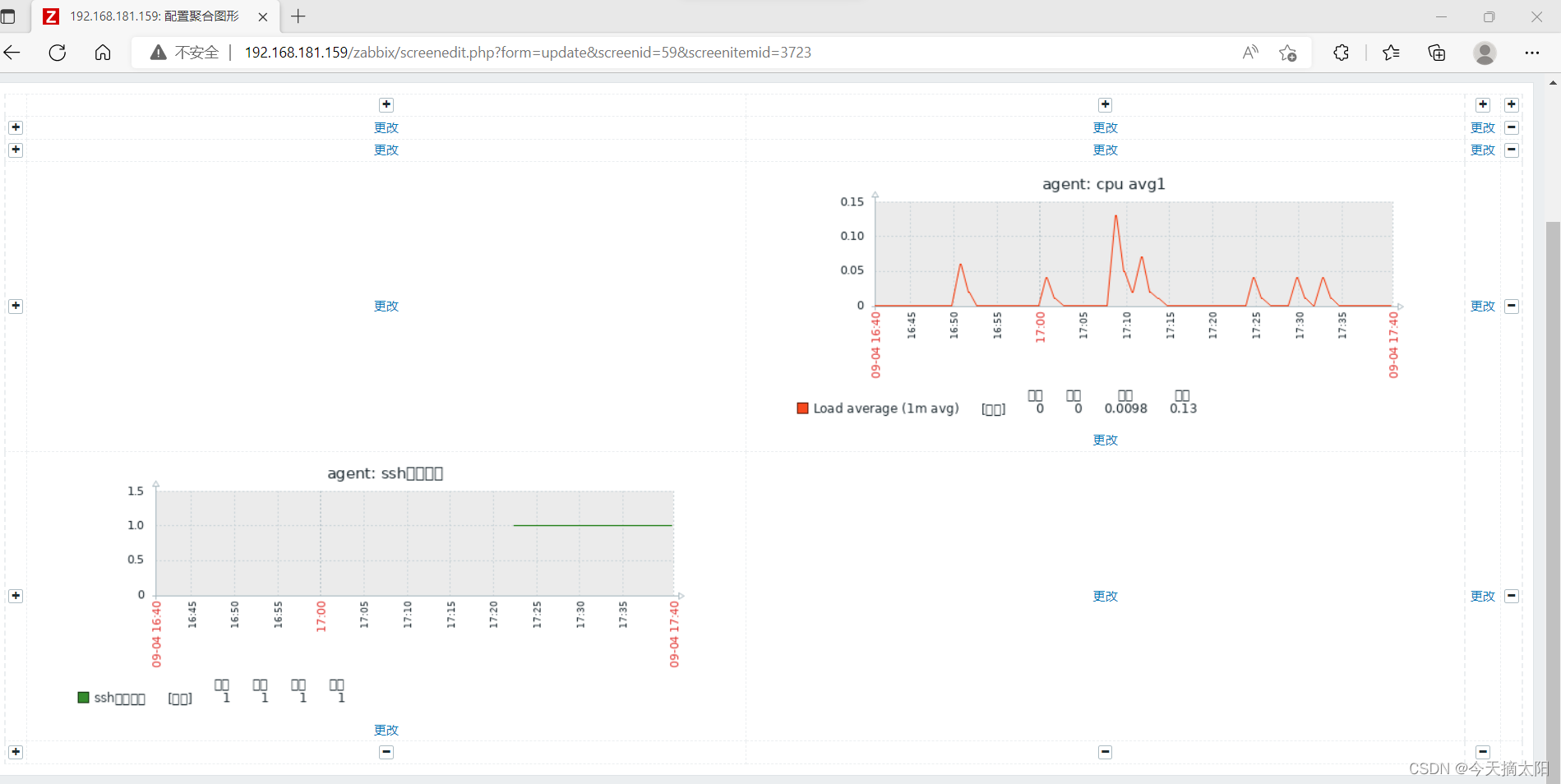Open the favorites list
This screenshot has width=1561, height=784.
[1391, 53]
